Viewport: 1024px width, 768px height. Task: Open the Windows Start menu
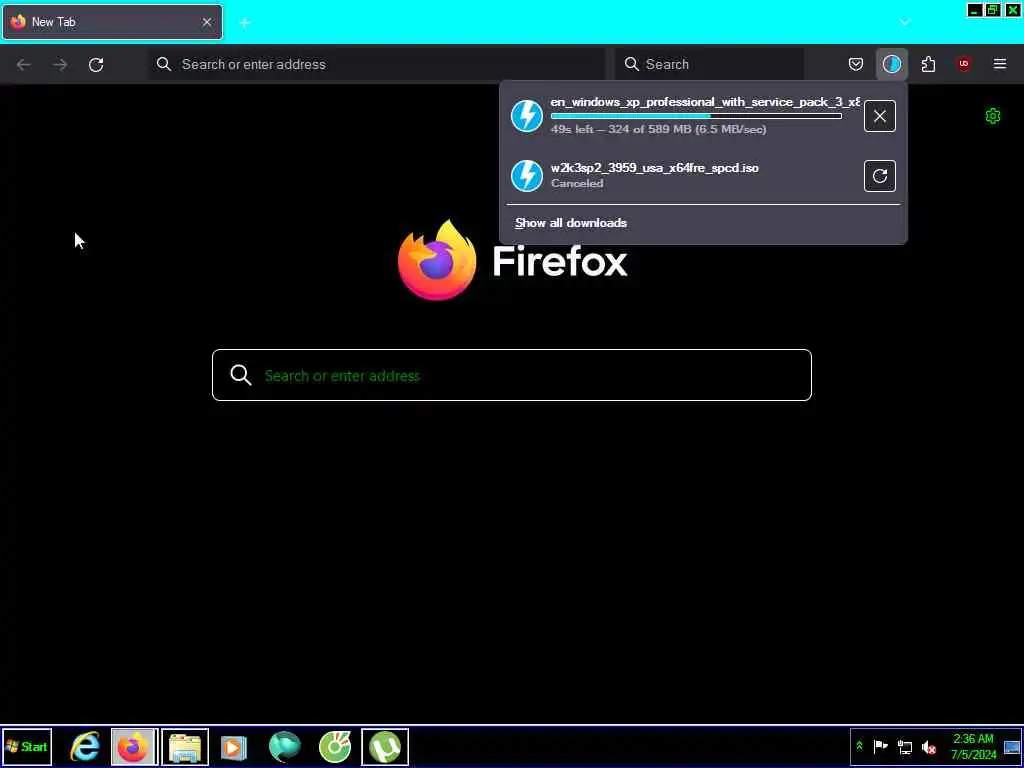pyautogui.click(x=27, y=747)
